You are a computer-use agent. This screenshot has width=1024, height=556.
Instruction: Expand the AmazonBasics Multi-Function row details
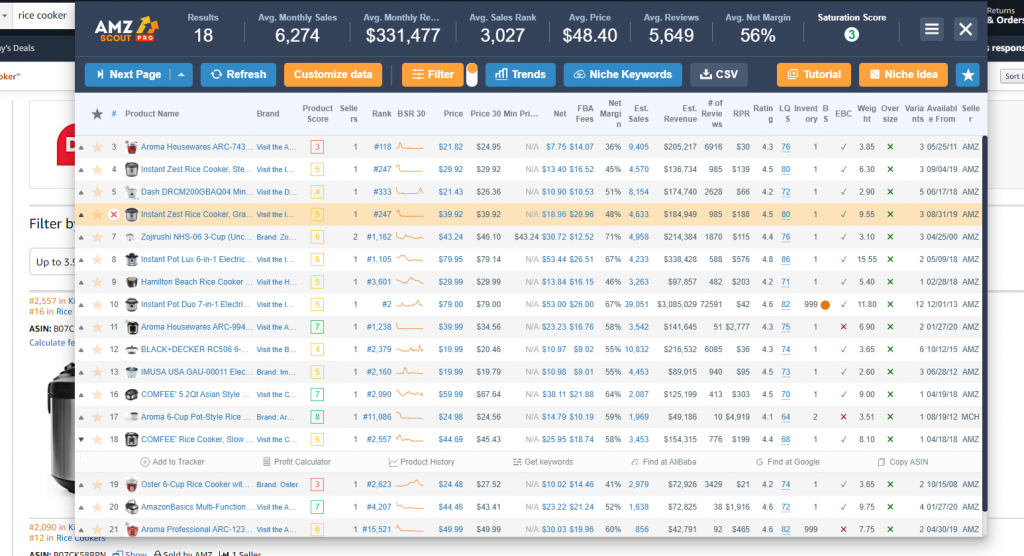(x=82, y=508)
